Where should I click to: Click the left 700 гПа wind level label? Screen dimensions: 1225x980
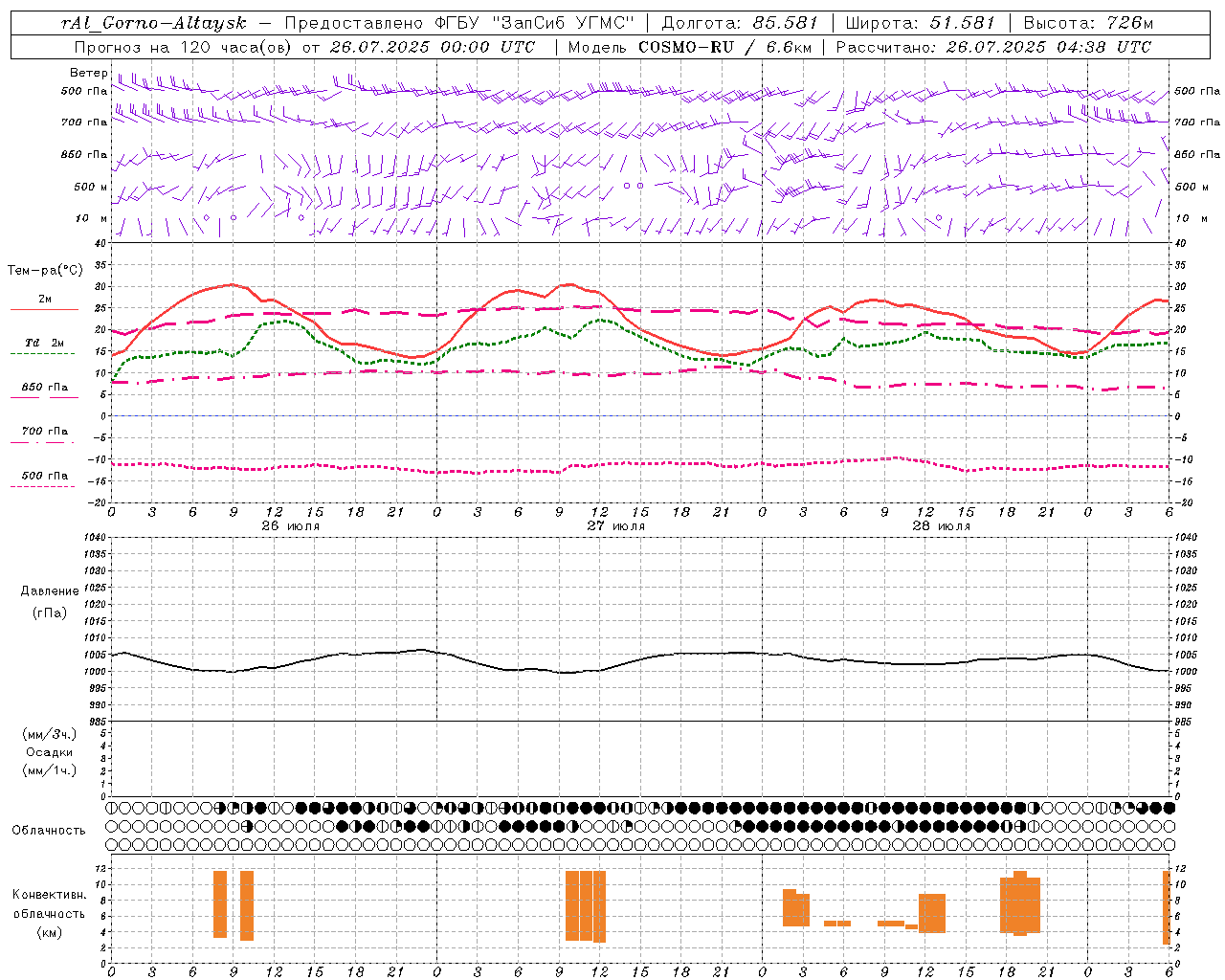click(84, 122)
